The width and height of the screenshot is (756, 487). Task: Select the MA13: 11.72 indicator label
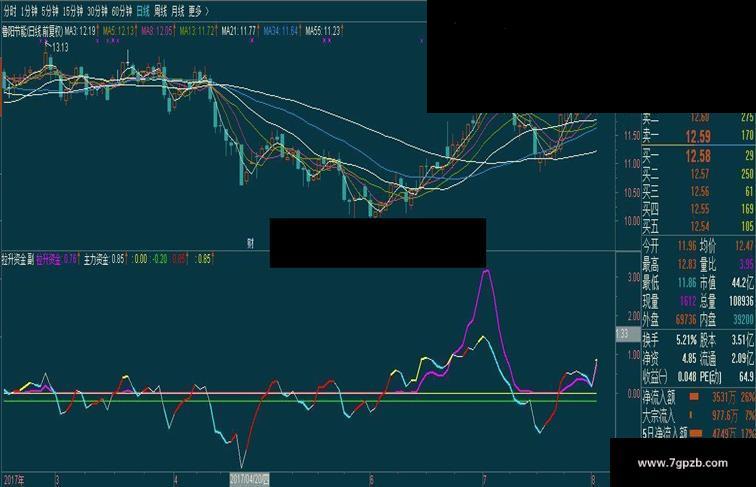click(198, 31)
